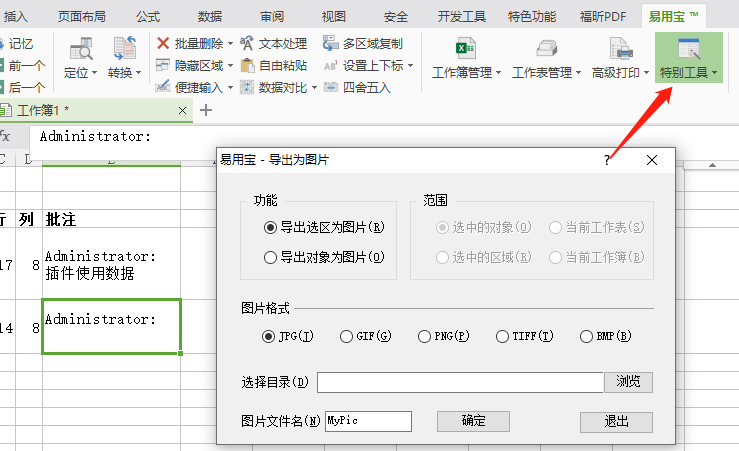This screenshot has height=451, width=739.
Task: Click the 自由粘贴 clipboard icon
Action: [x=247, y=65]
